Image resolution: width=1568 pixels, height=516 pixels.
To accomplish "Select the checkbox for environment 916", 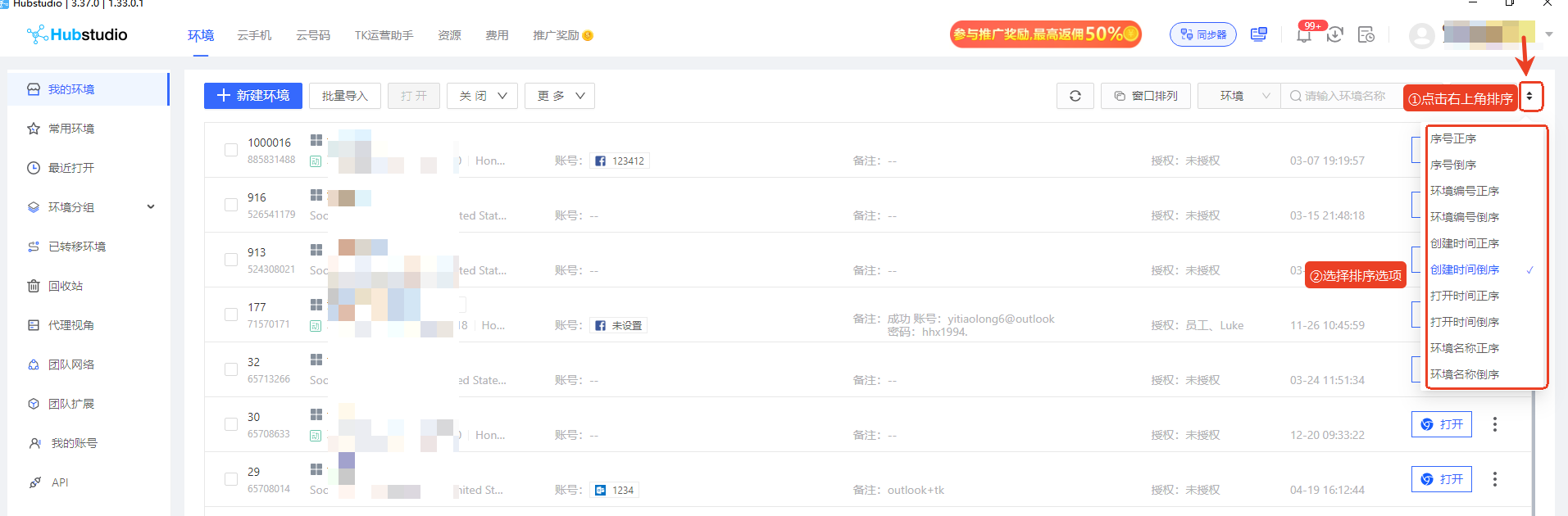I will point(231,205).
